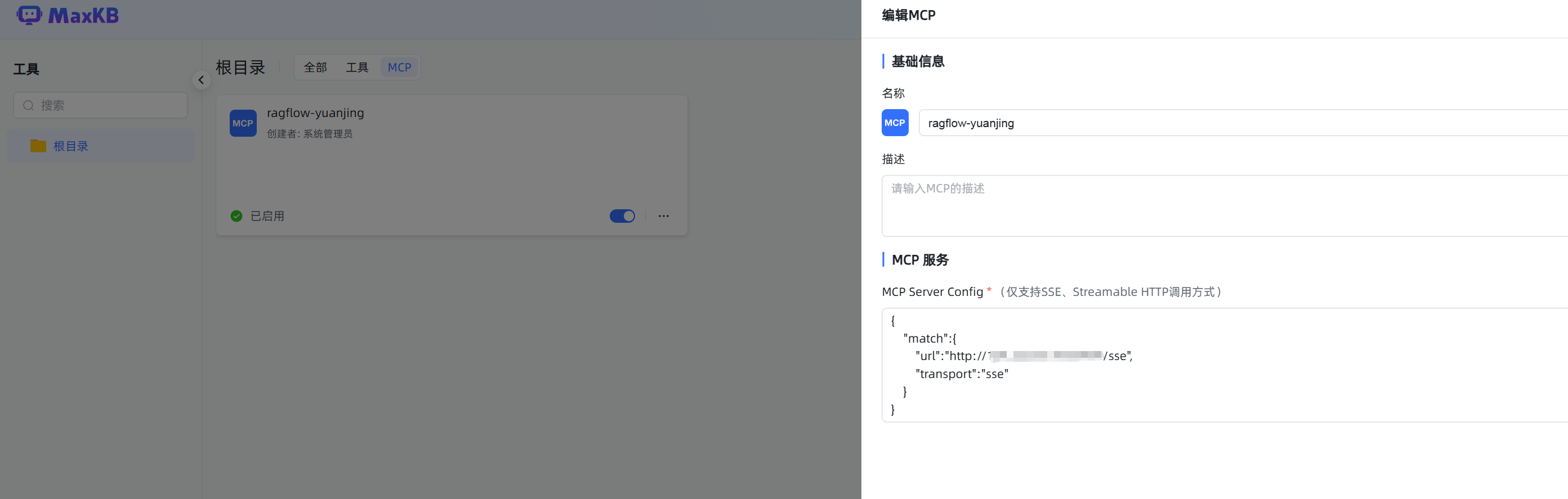The height and width of the screenshot is (499, 1568).
Task: Click the "transport":"sse" config line
Action: coord(962,374)
